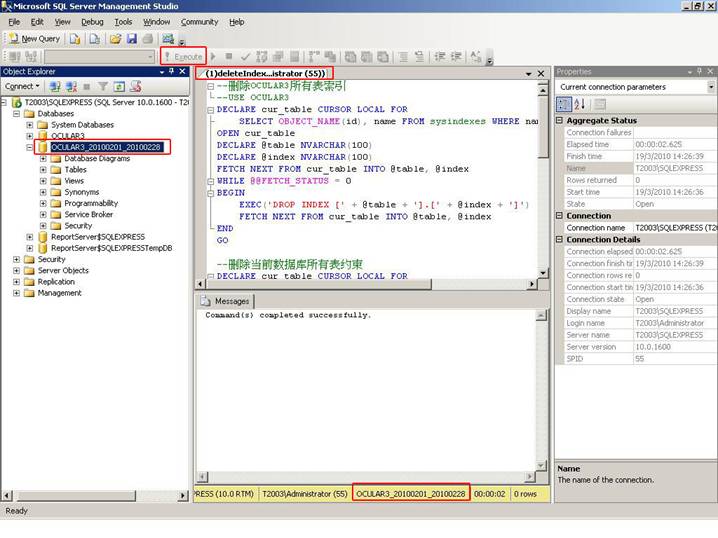Click the Connect Object Explorer icon
The image size is (718, 538).
point(55,86)
